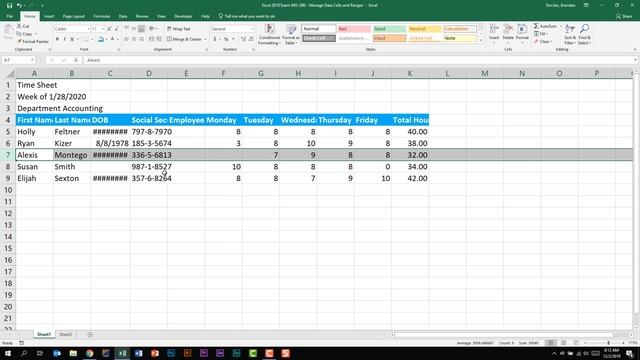640x360 pixels.
Task: Switch to the Page Layout tab
Action: (x=74, y=16)
